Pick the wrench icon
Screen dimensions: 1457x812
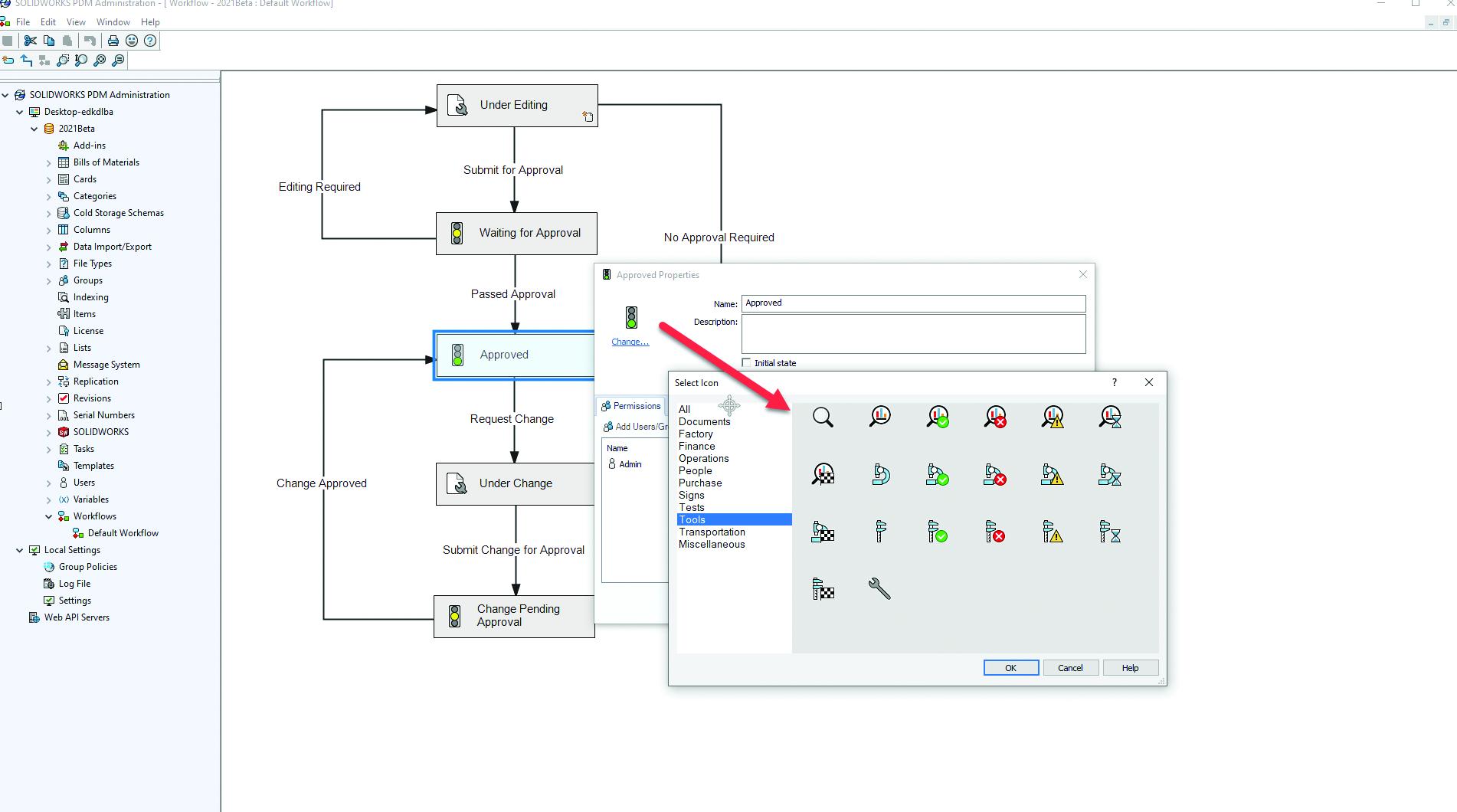[879, 589]
